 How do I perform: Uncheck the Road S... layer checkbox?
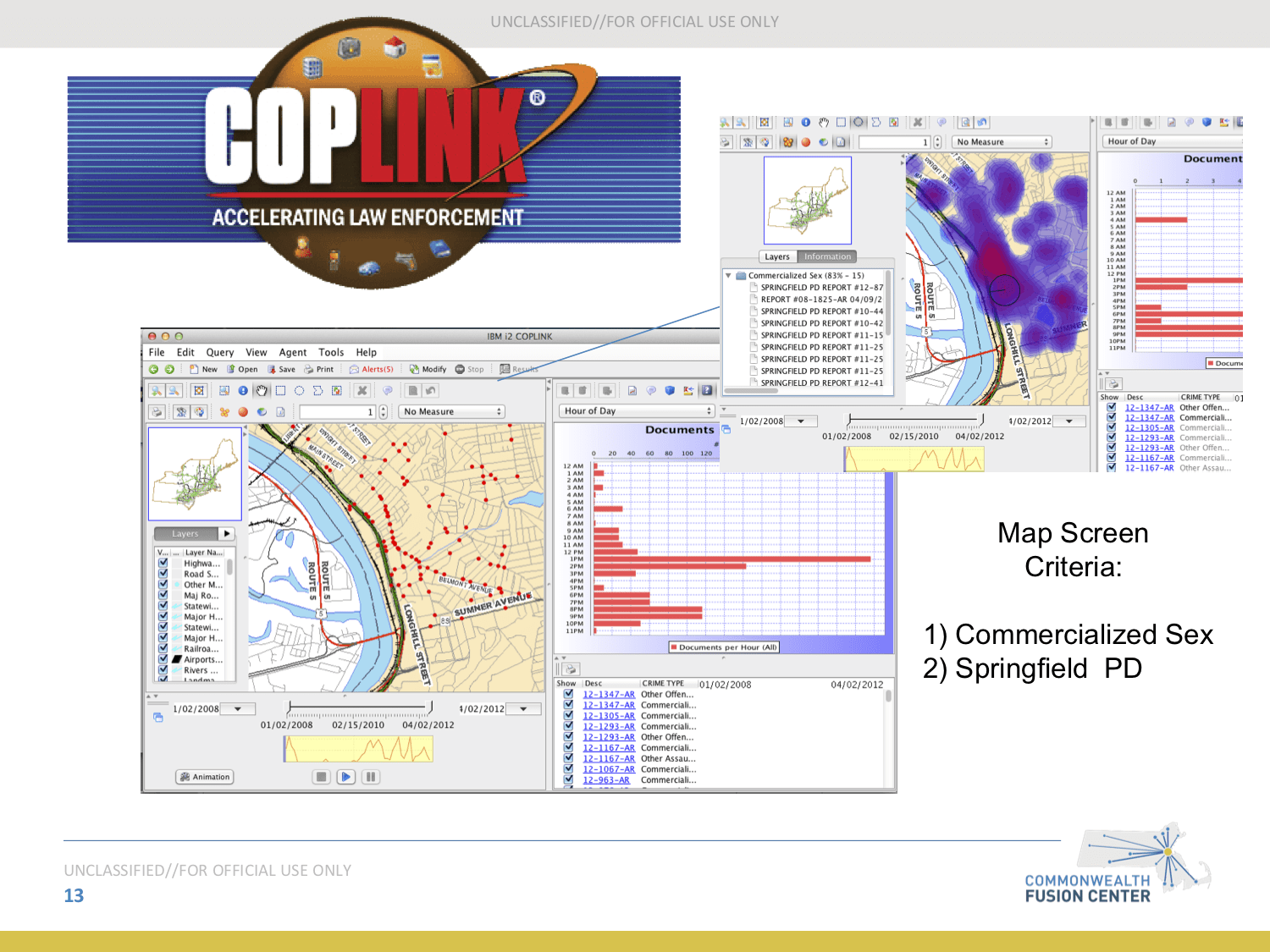(163, 573)
